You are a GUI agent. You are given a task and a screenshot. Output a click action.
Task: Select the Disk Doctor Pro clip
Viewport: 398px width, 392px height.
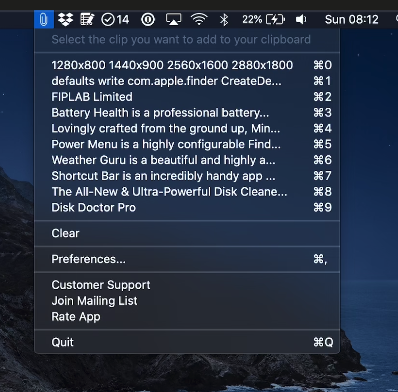point(187,207)
